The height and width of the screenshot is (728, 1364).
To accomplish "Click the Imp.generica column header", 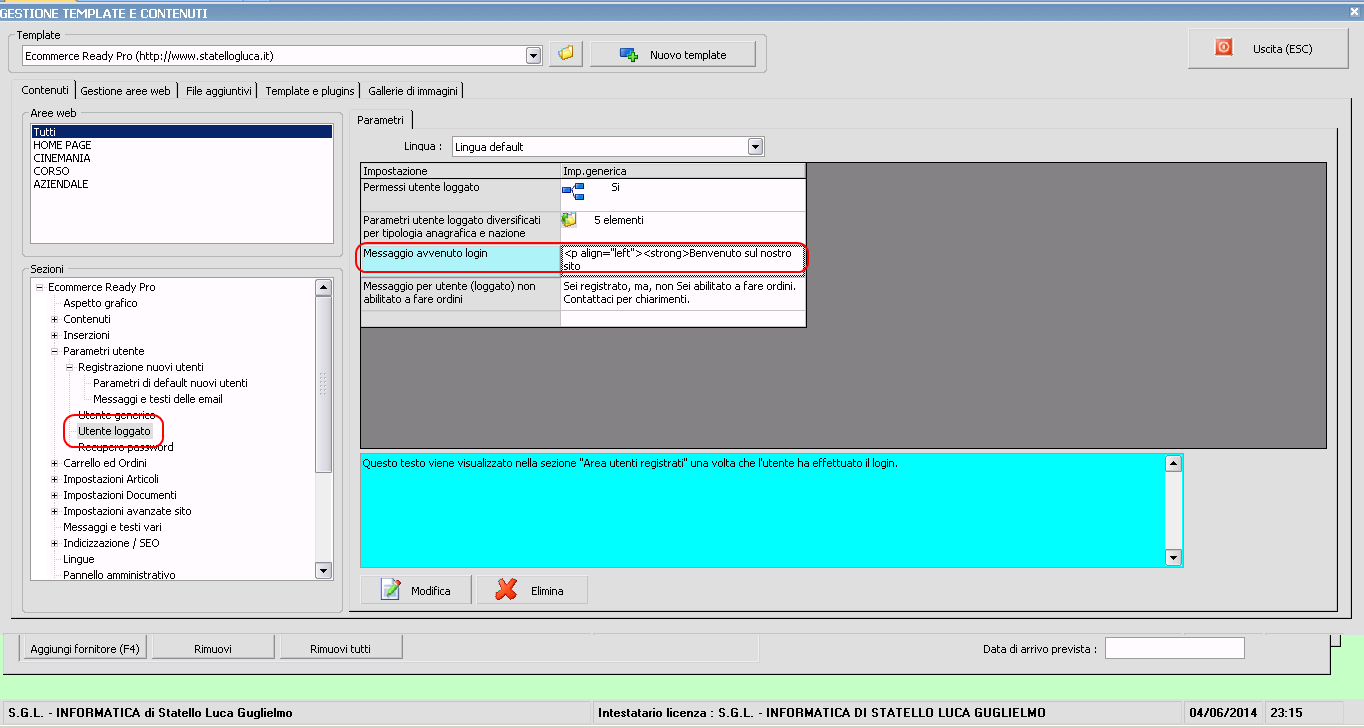I will coord(683,171).
